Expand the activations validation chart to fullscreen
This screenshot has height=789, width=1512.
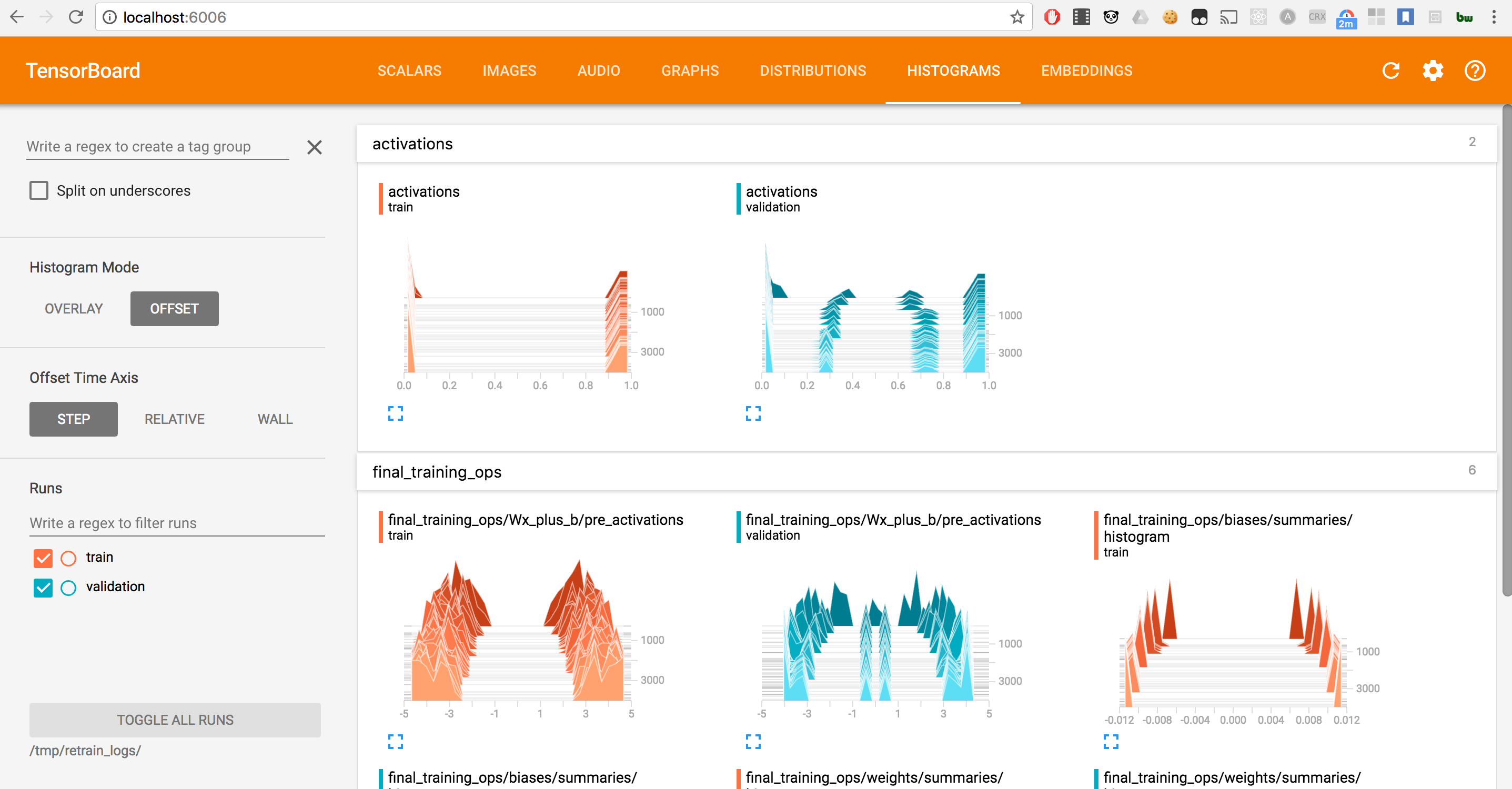click(753, 413)
